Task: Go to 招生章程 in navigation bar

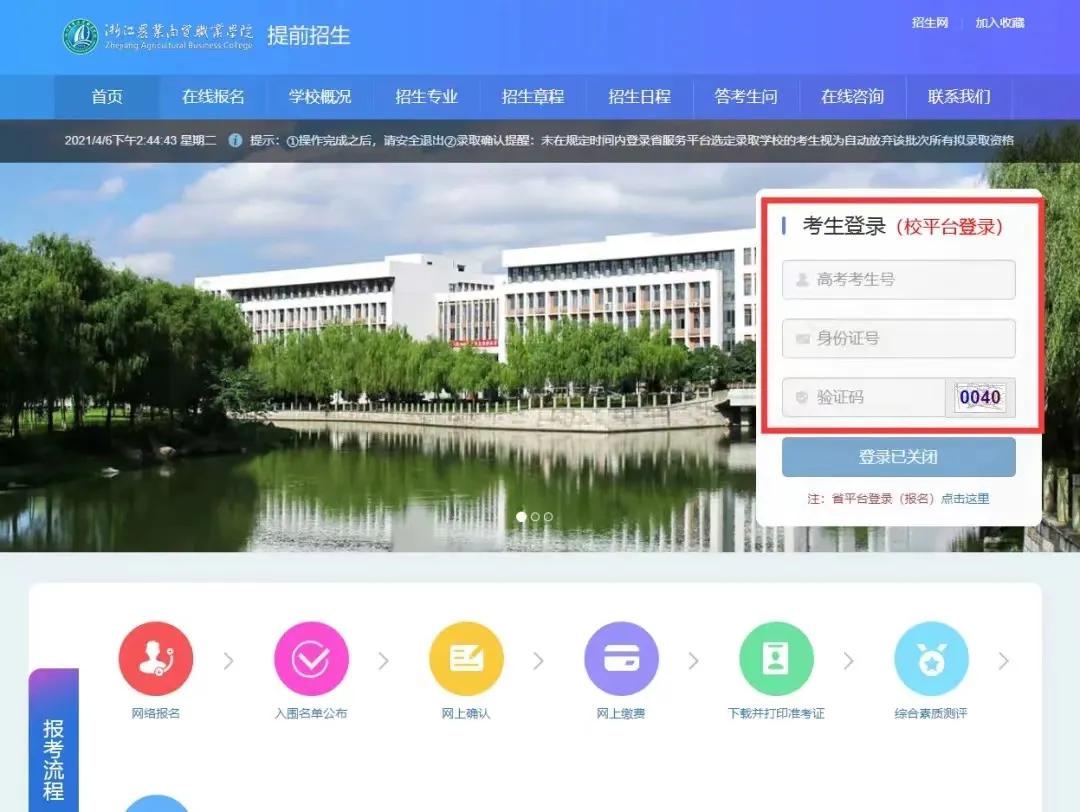Action: pos(533,97)
